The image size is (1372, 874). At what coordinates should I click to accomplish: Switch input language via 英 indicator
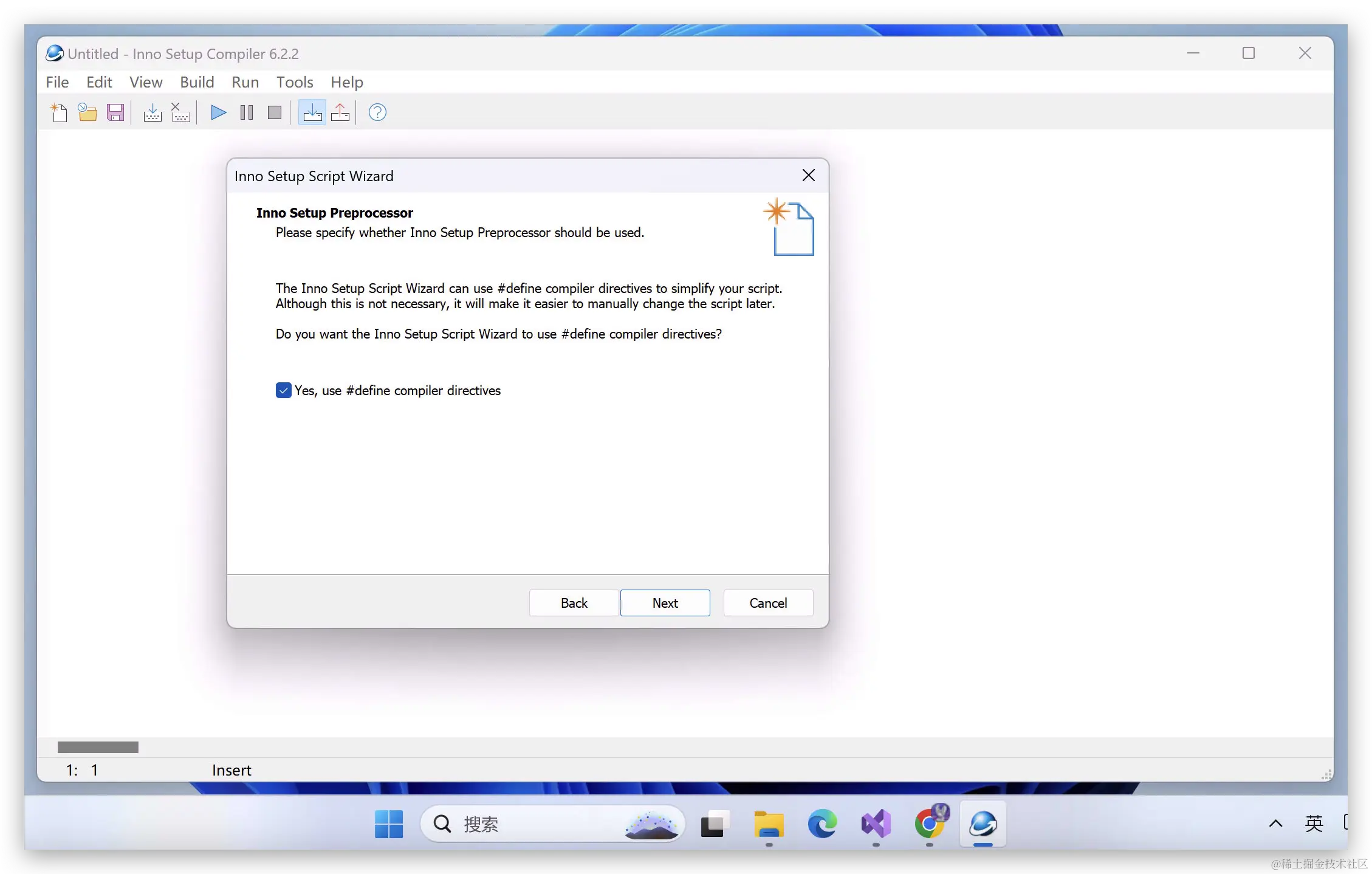pyautogui.click(x=1314, y=824)
